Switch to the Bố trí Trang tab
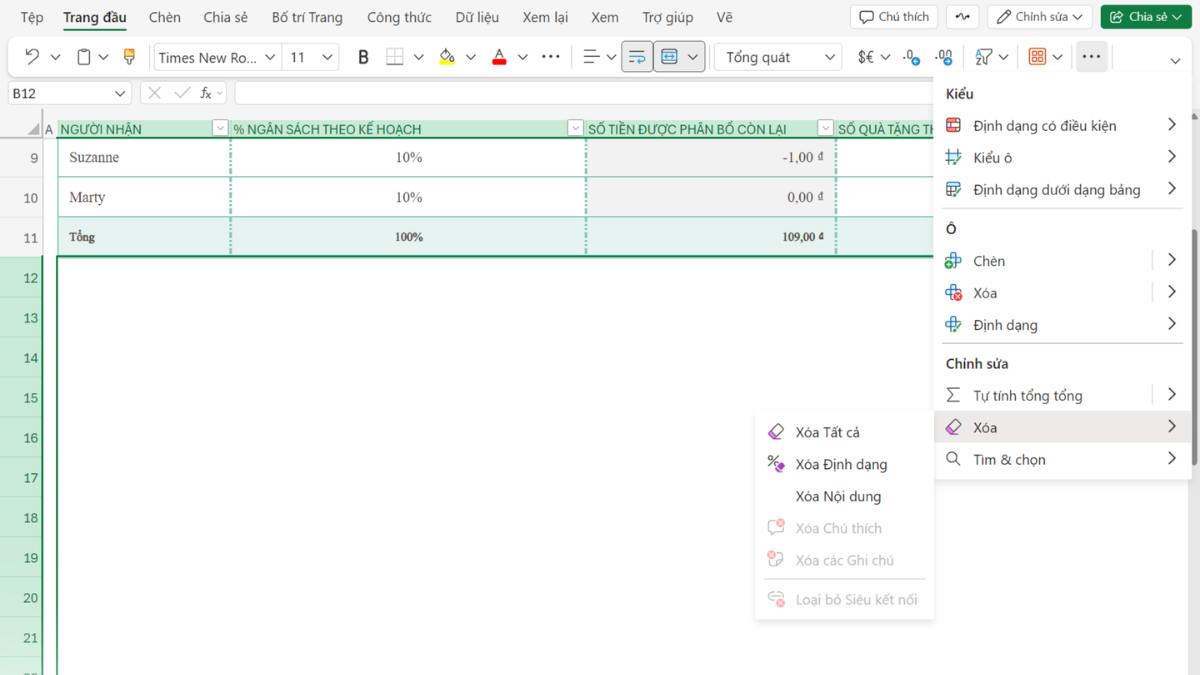The height and width of the screenshot is (675, 1200). coord(307,17)
